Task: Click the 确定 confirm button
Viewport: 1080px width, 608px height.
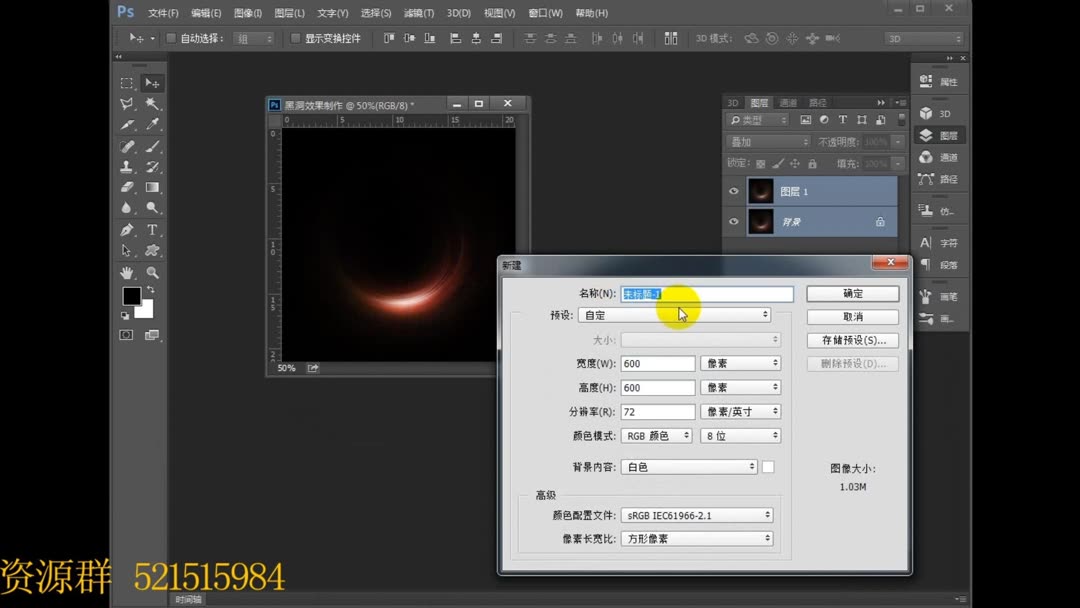Action: pyautogui.click(x=852, y=293)
